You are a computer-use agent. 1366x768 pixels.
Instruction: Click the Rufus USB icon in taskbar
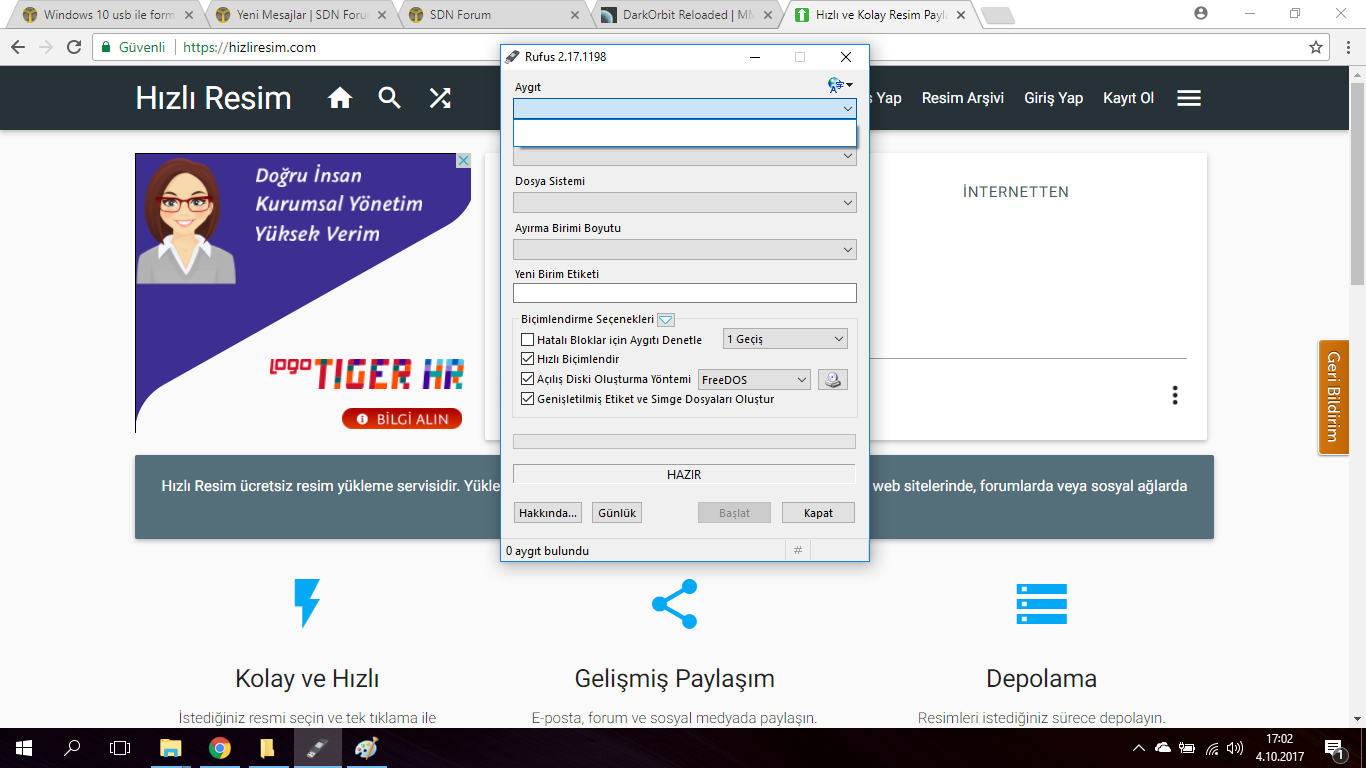pos(318,748)
